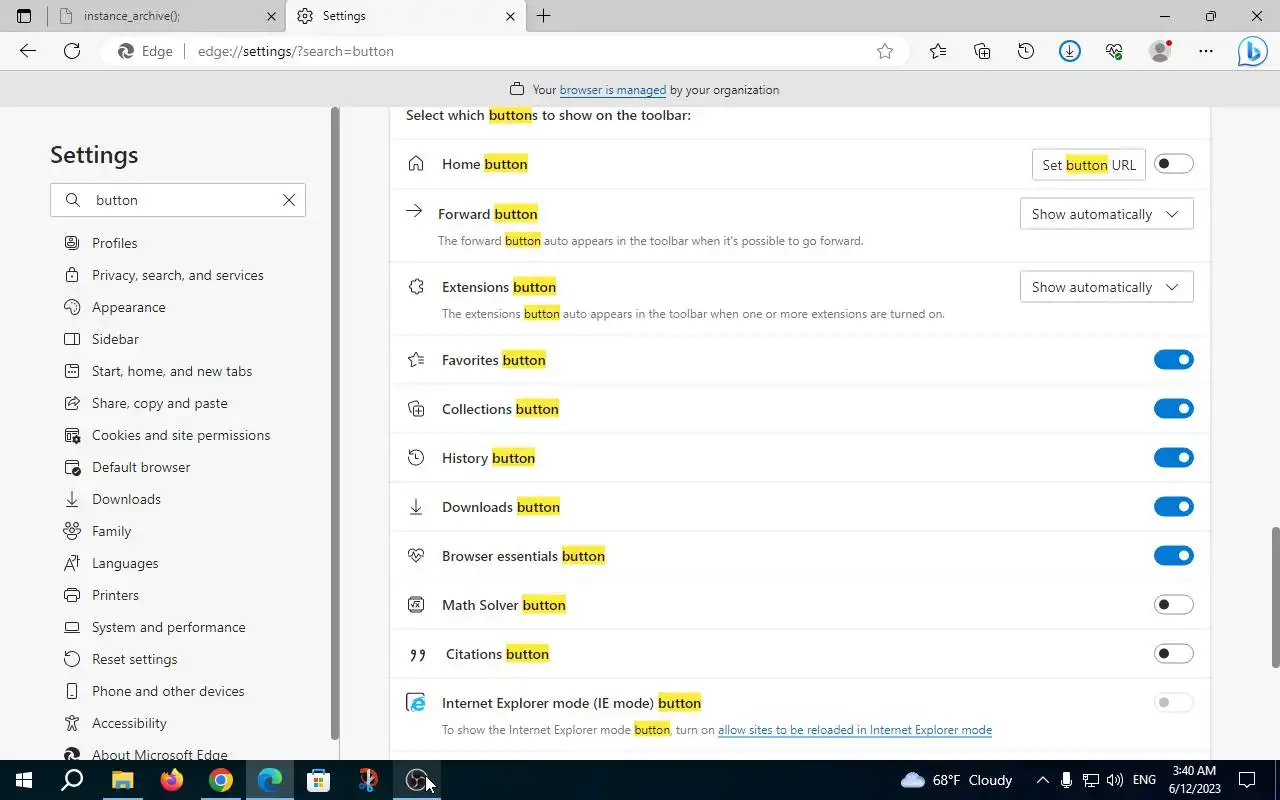Open profile avatar icon
The image size is (1280, 800).
tap(1160, 51)
